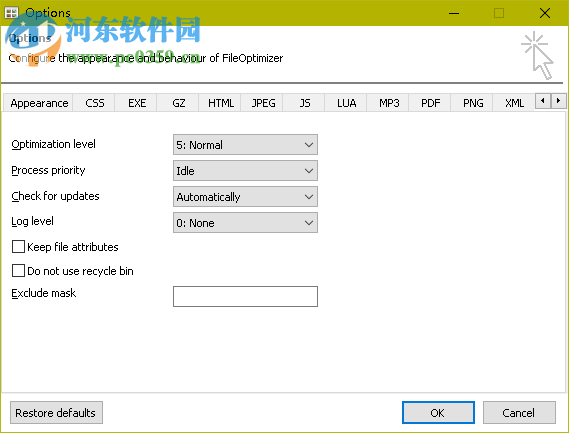This screenshot has height=433, width=569.
Task: Go to the JS tab
Action: point(304,103)
